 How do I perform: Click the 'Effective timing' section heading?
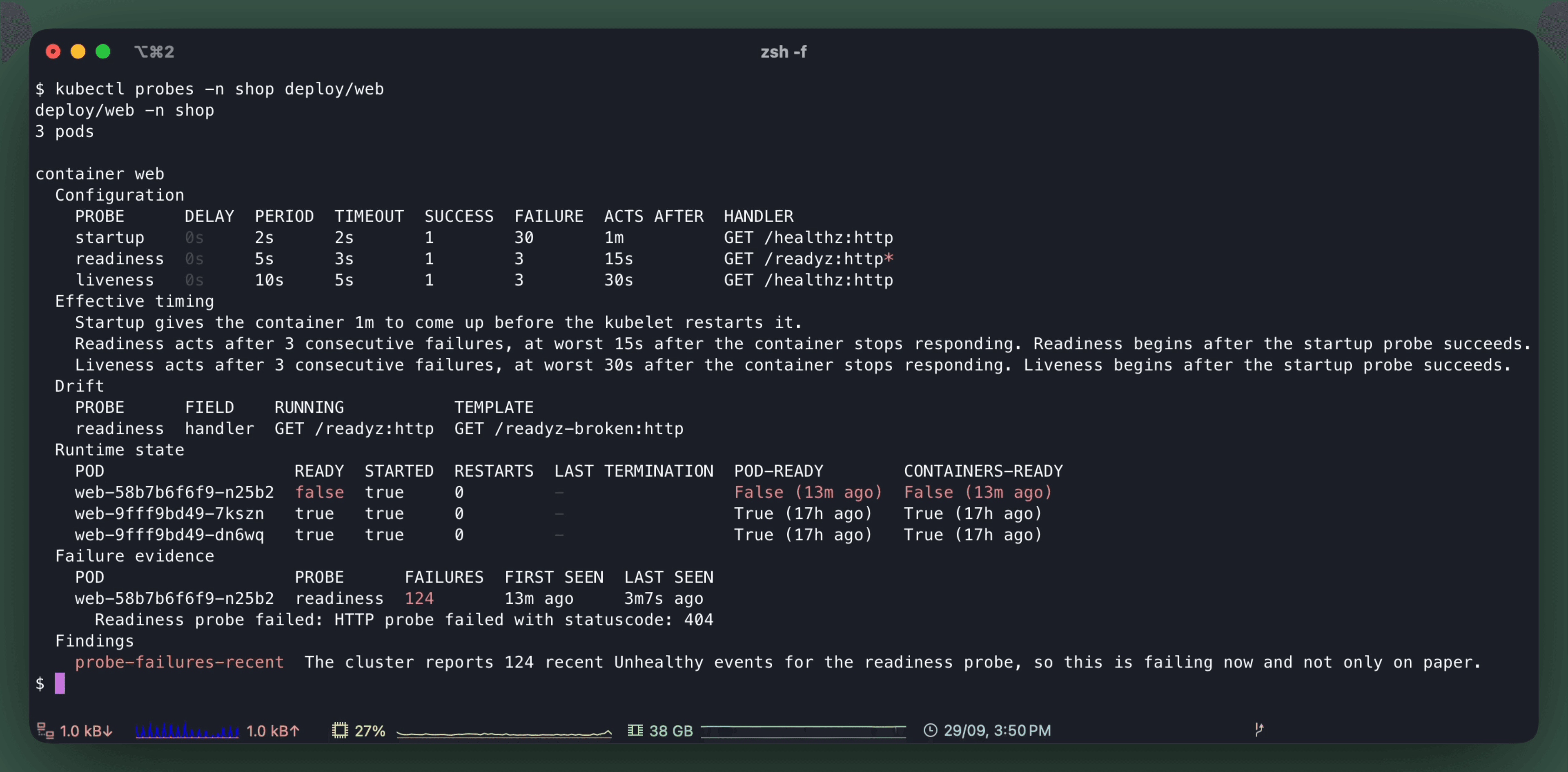click(134, 301)
